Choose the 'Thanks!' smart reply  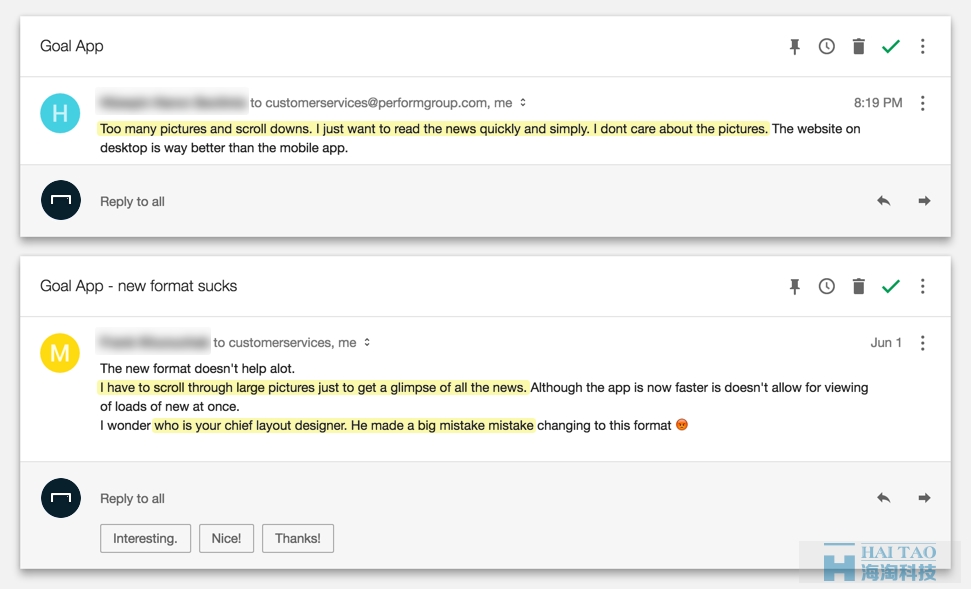[x=298, y=538]
